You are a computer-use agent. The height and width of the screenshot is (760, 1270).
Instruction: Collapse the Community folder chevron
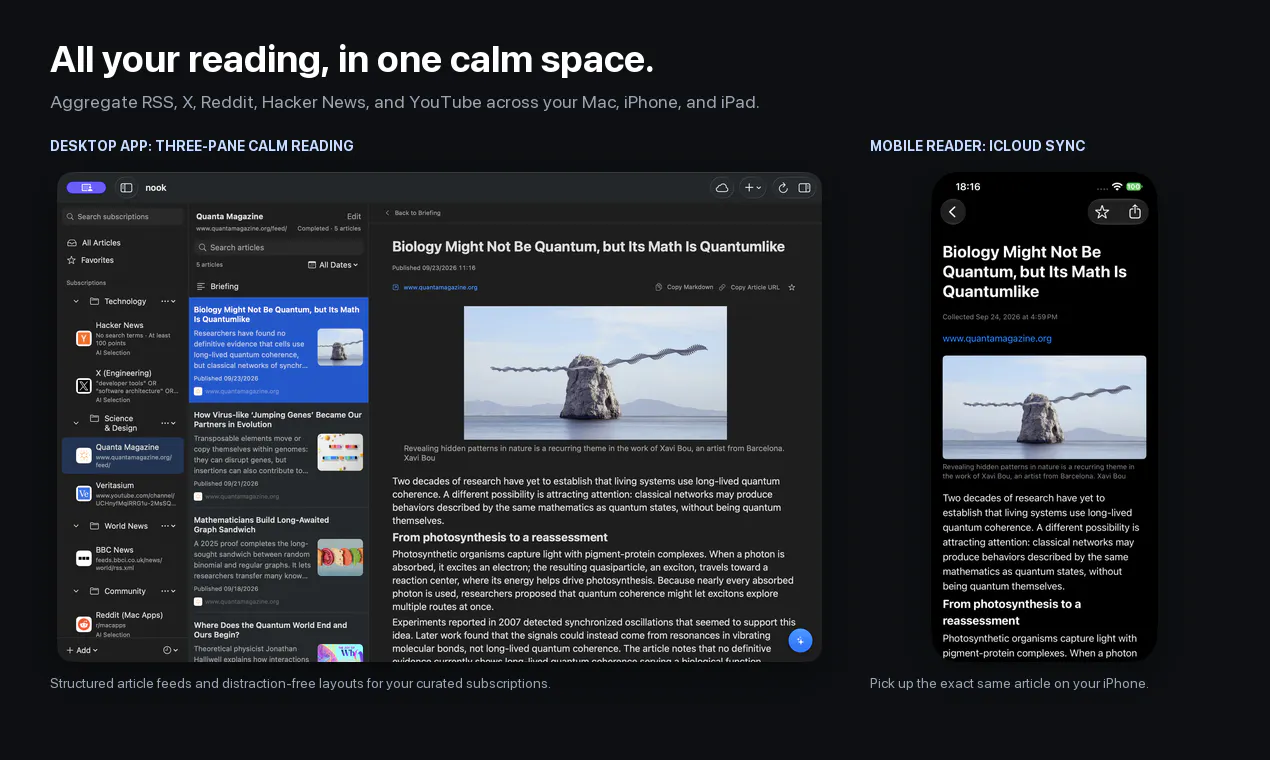pyautogui.click(x=76, y=591)
